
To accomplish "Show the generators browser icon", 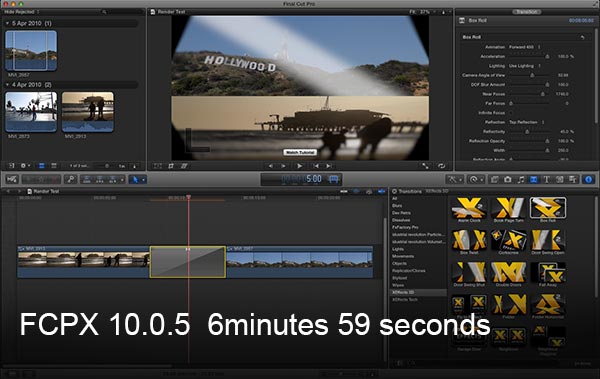I will (559, 179).
